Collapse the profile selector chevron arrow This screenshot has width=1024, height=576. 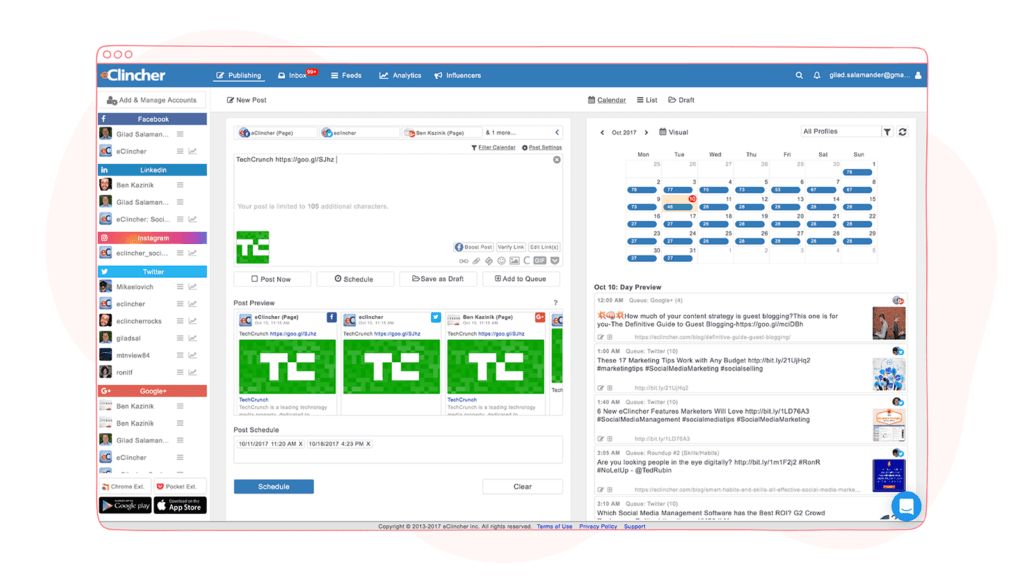(557, 133)
